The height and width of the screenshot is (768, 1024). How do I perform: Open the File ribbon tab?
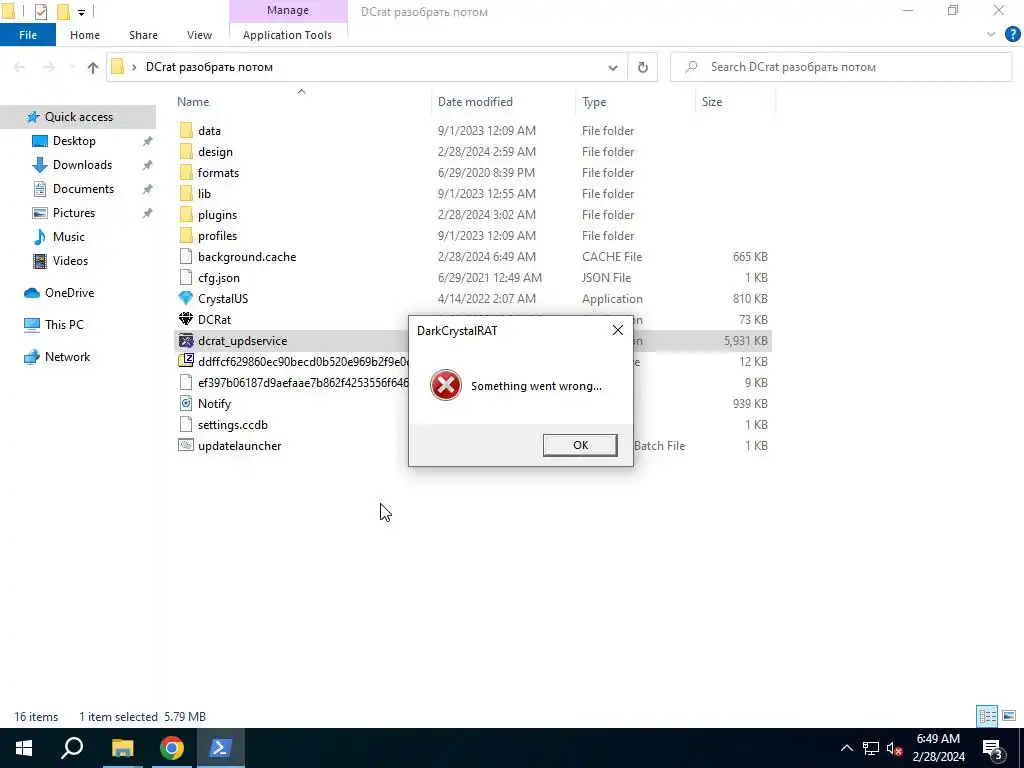[x=28, y=35]
